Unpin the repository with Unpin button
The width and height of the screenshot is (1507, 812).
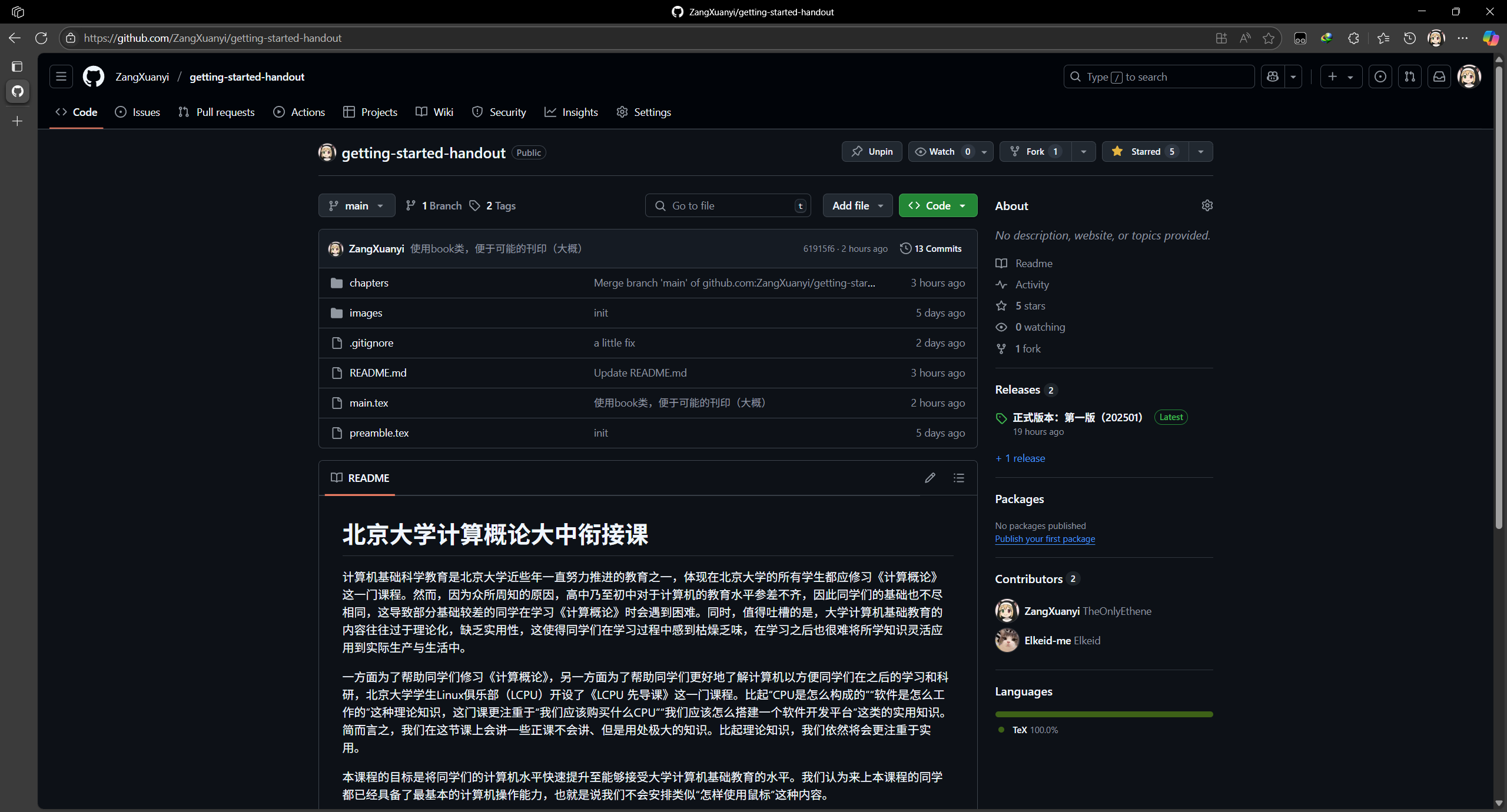click(872, 151)
